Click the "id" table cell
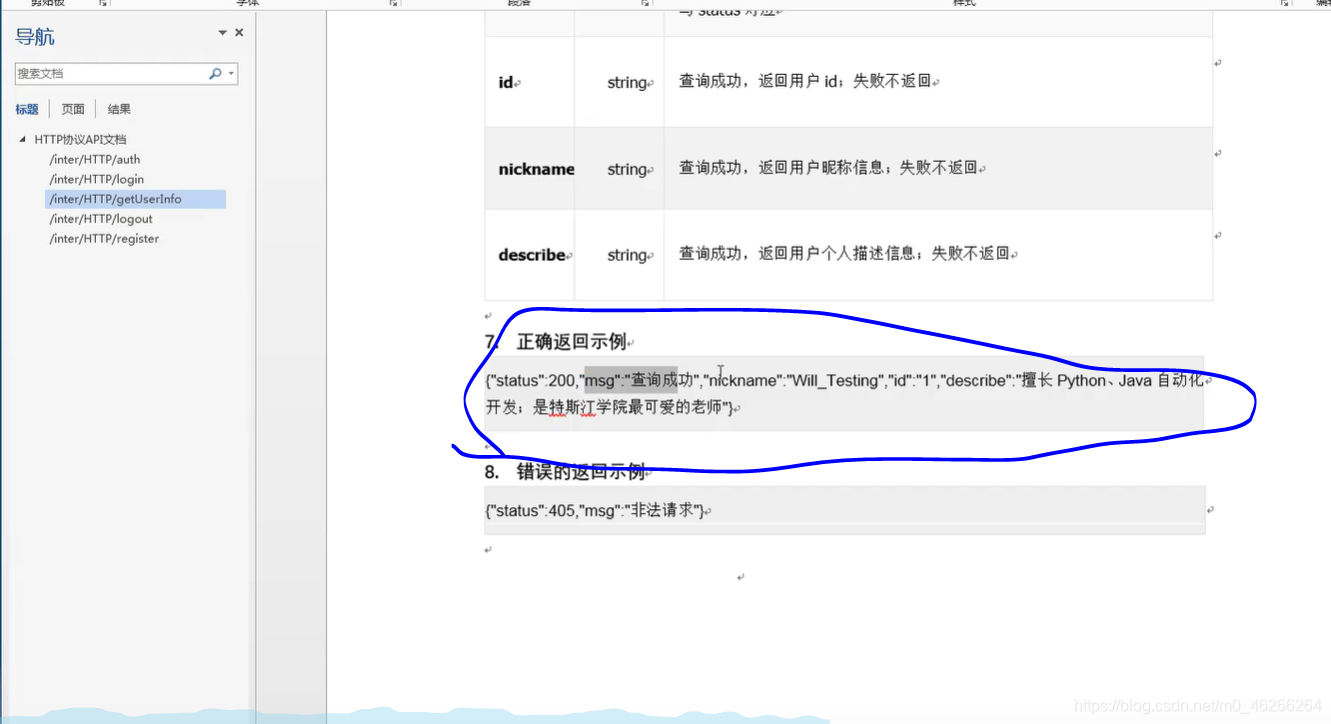Viewport: 1331px width, 724px height. point(529,82)
